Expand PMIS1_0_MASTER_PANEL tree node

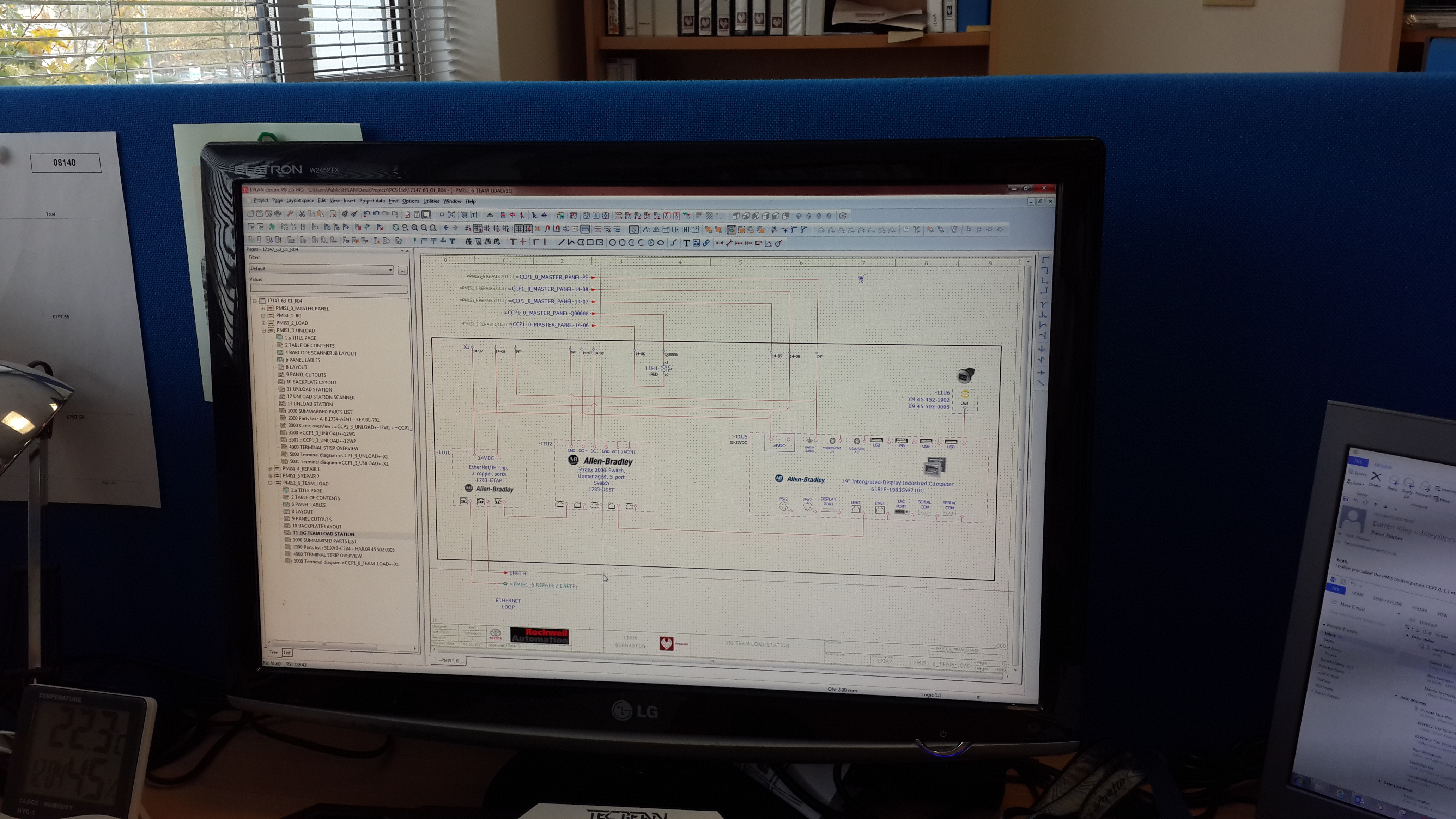(263, 309)
